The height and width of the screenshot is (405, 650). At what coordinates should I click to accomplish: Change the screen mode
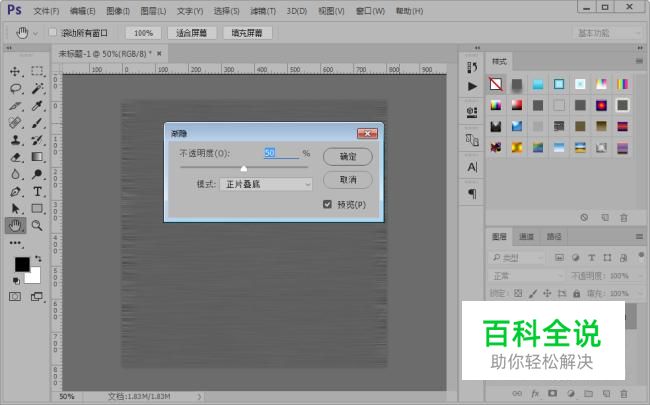[37, 296]
